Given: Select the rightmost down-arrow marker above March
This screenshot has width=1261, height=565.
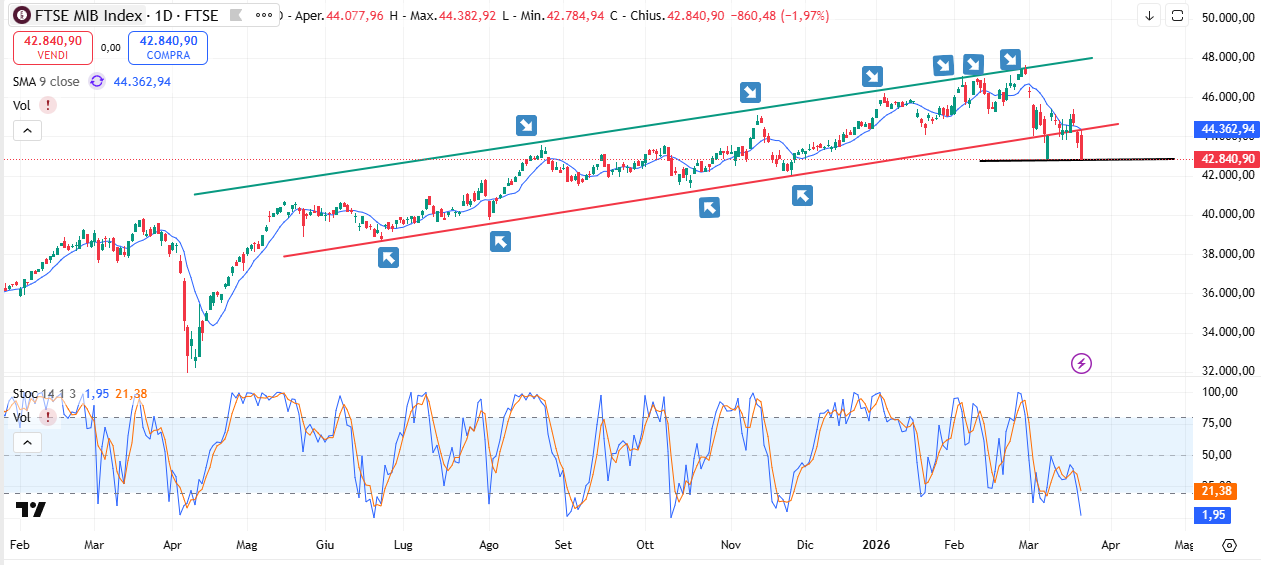Looking at the screenshot, I should click(x=1011, y=59).
